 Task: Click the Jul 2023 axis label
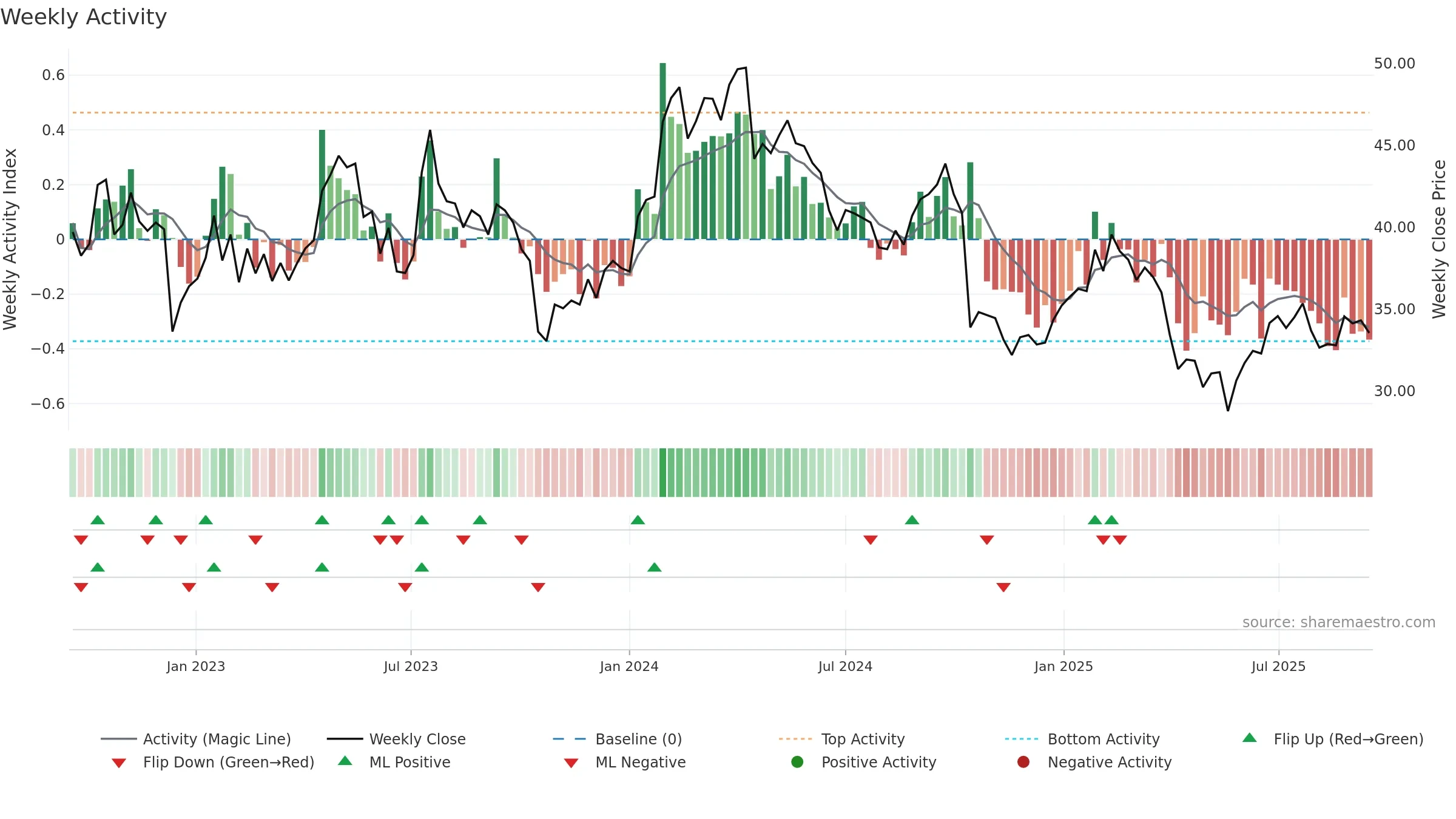pos(411,667)
